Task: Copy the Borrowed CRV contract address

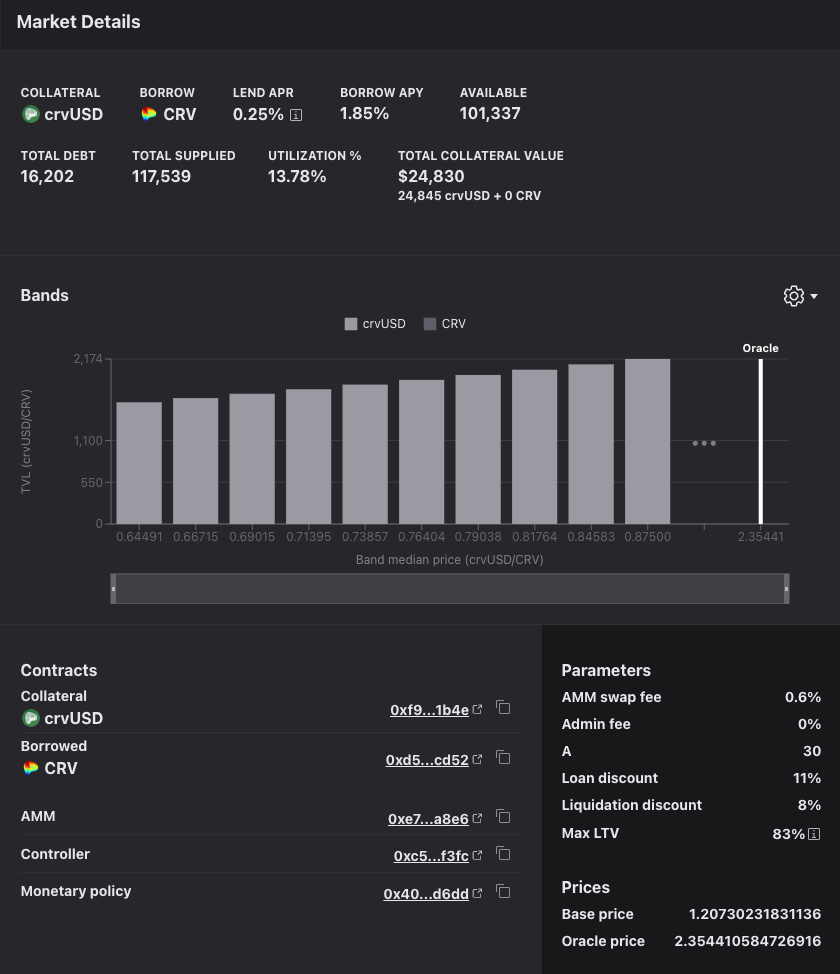Action: pyautogui.click(x=503, y=757)
